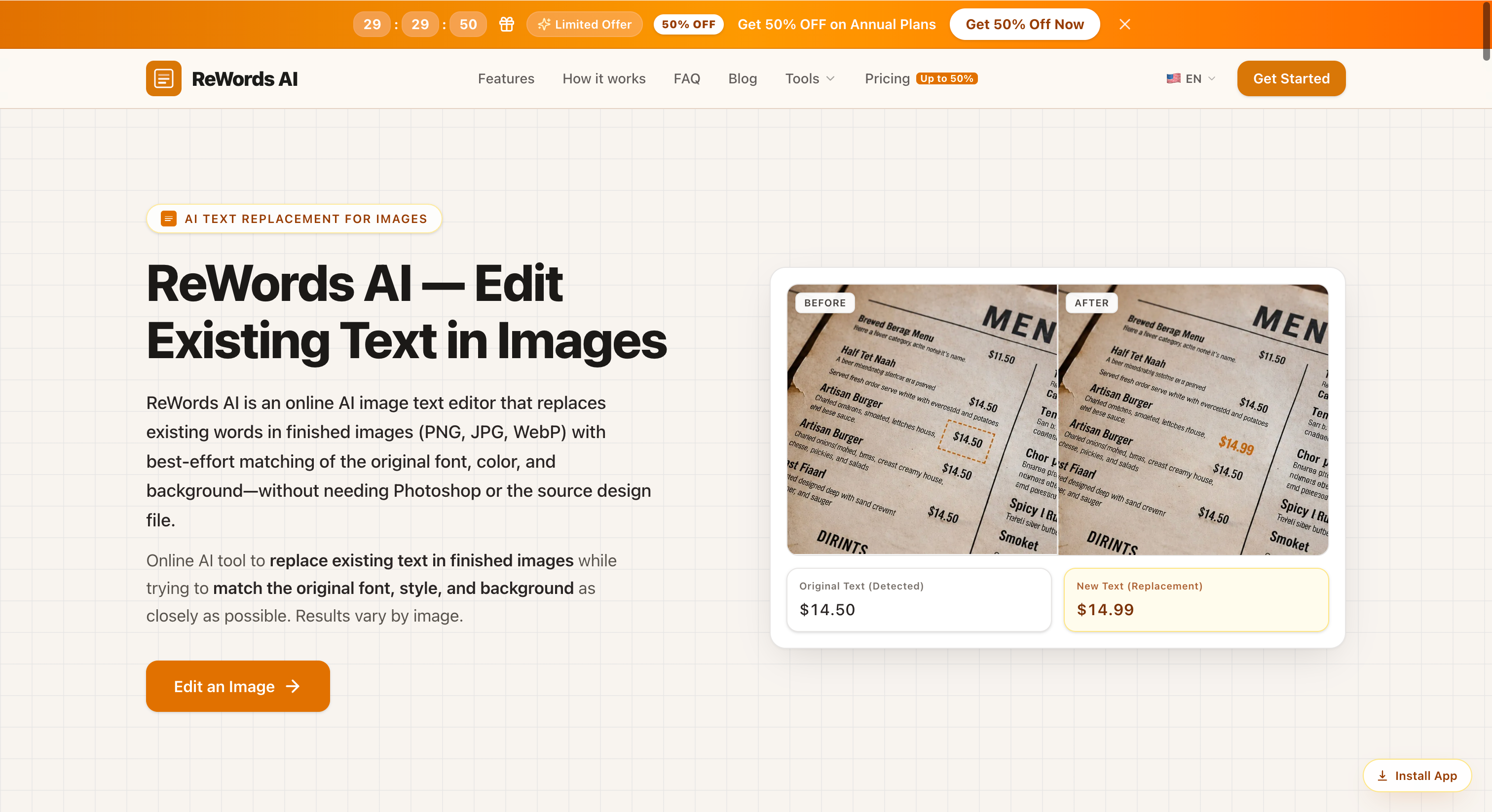The width and height of the screenshot is (1492, 812).
Task: Click the Up to 50% pricing badge
Action: pyautogui.click(x=947, y=78)
